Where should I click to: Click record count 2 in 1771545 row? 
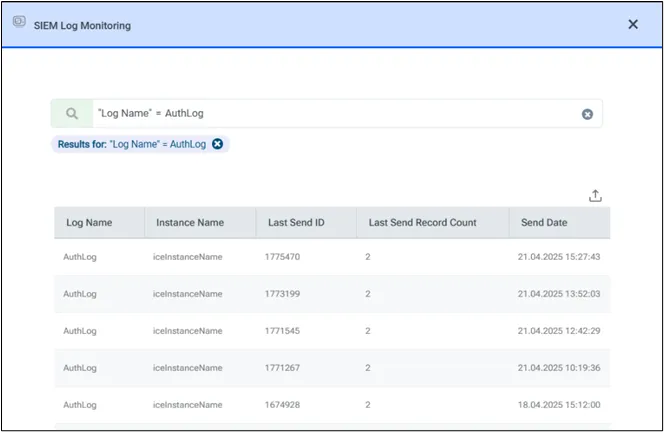click(x=368, y=331)
